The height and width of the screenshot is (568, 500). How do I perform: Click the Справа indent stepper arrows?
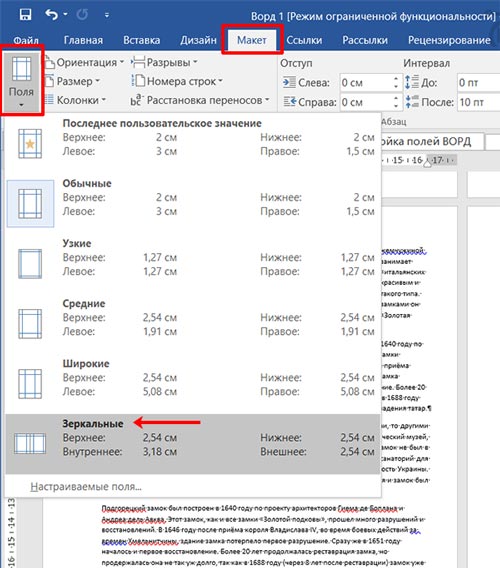[x=396, y=102]
